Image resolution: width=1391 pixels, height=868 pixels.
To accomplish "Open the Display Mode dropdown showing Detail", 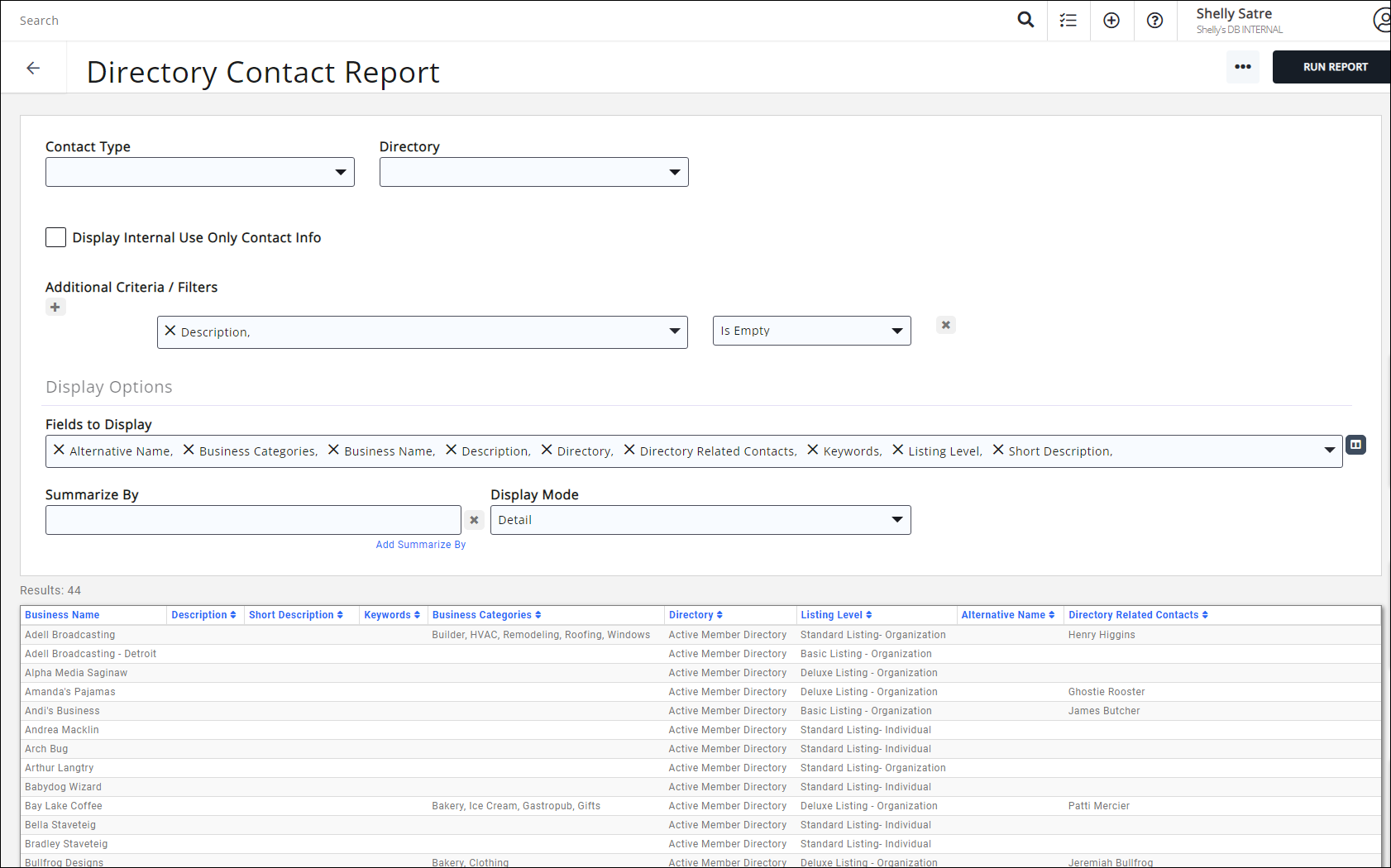I will pos(896,519).
